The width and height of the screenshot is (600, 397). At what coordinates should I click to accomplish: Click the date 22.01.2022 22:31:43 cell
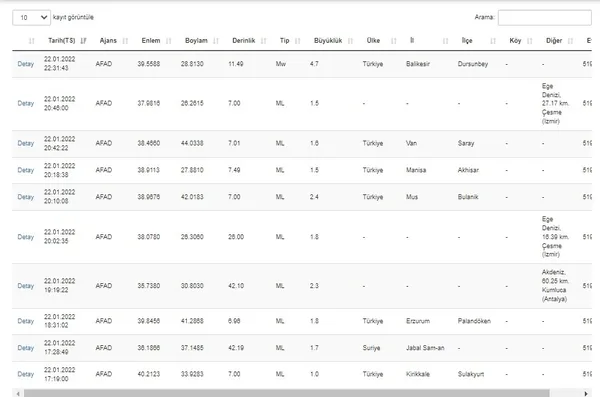59,64
